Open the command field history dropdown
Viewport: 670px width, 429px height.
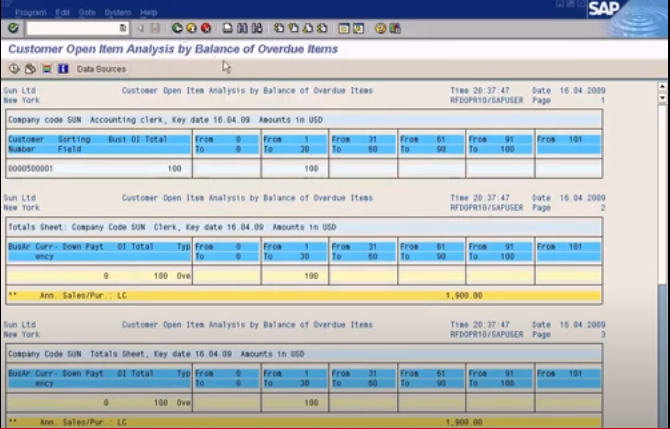(x=123, y=28)
